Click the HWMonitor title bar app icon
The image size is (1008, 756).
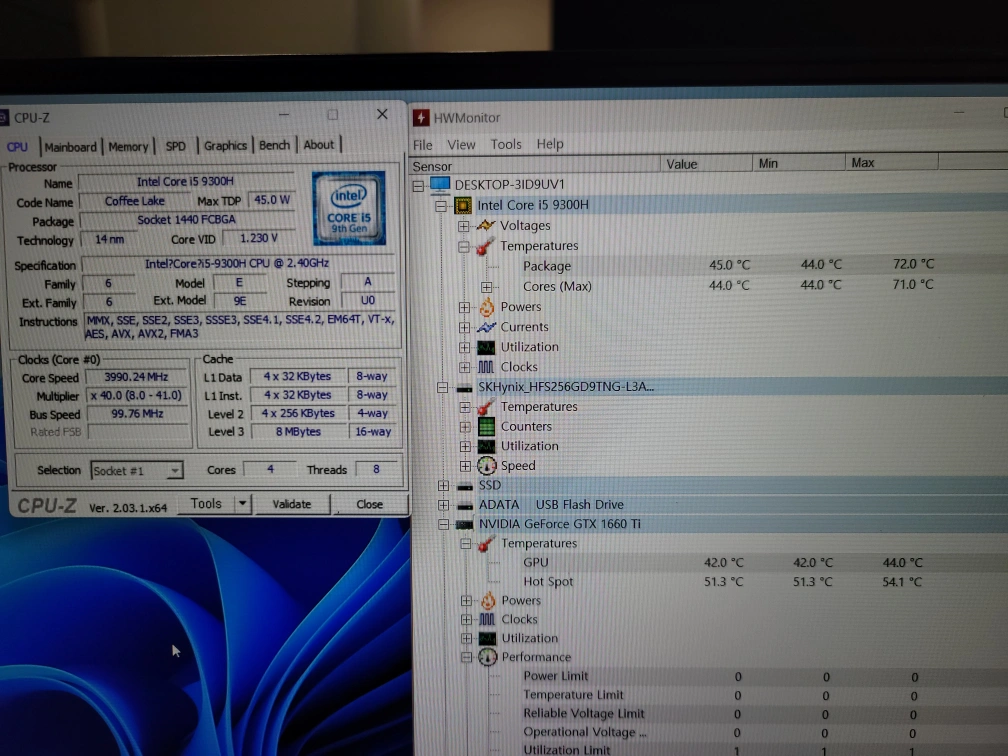click(421, 118)
